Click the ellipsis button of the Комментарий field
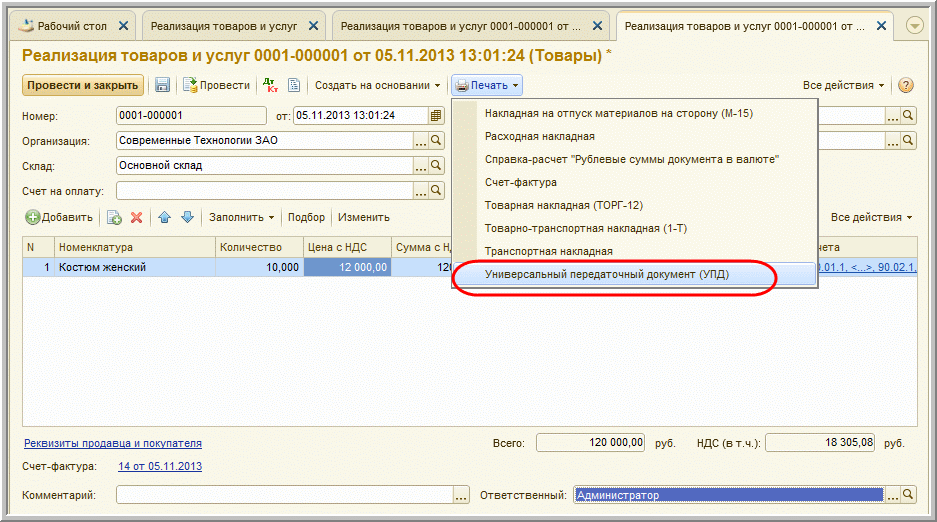Screen dimensions: 937x522 461,495
